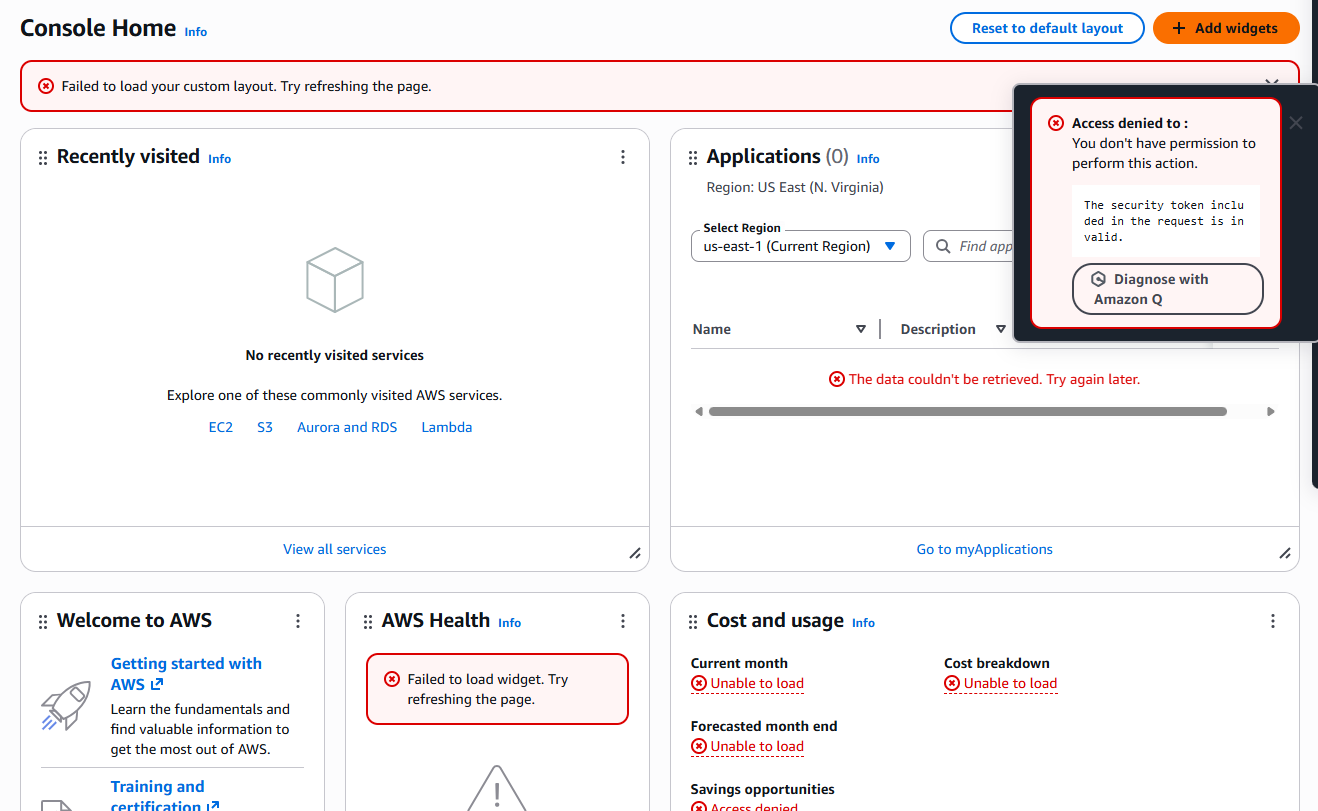
Task: Open the EC2 service link
Action: tap(220, 427)
